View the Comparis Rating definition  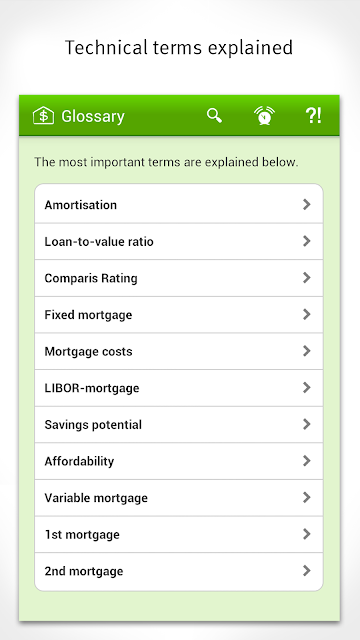click(179, 278)
